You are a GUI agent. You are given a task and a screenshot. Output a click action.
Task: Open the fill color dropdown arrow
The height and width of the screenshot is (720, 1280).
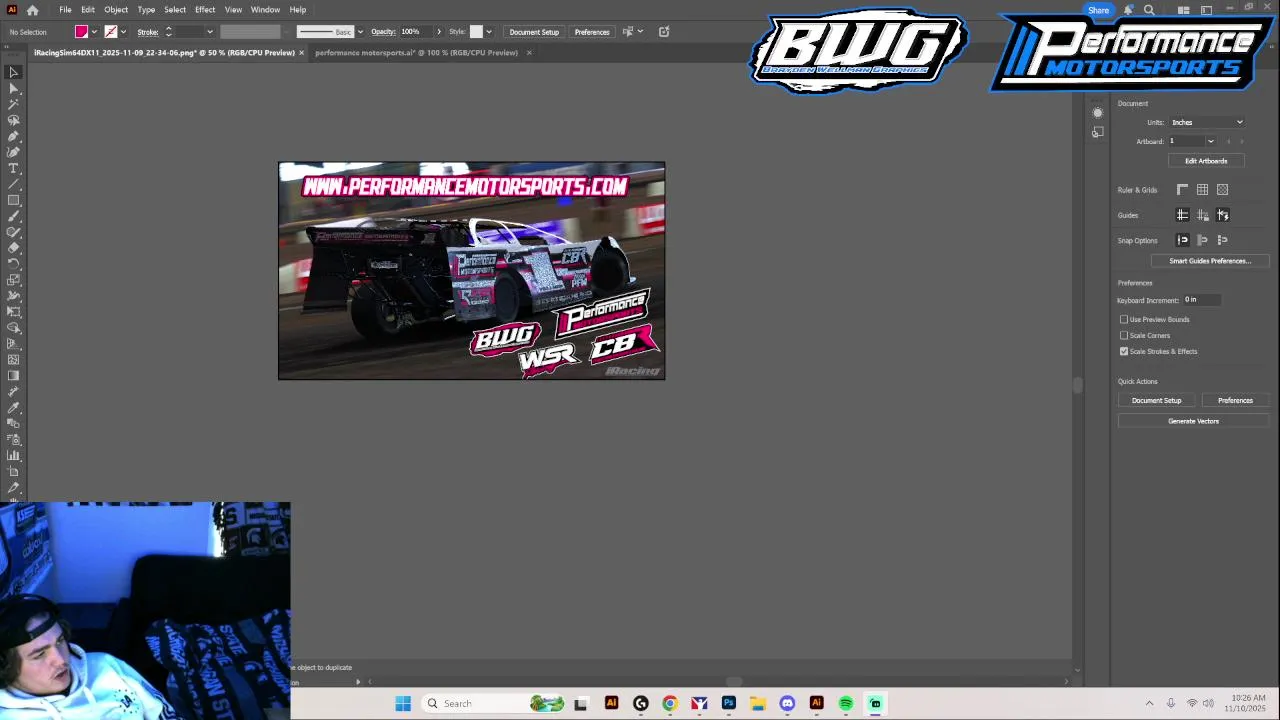(94, 32)
